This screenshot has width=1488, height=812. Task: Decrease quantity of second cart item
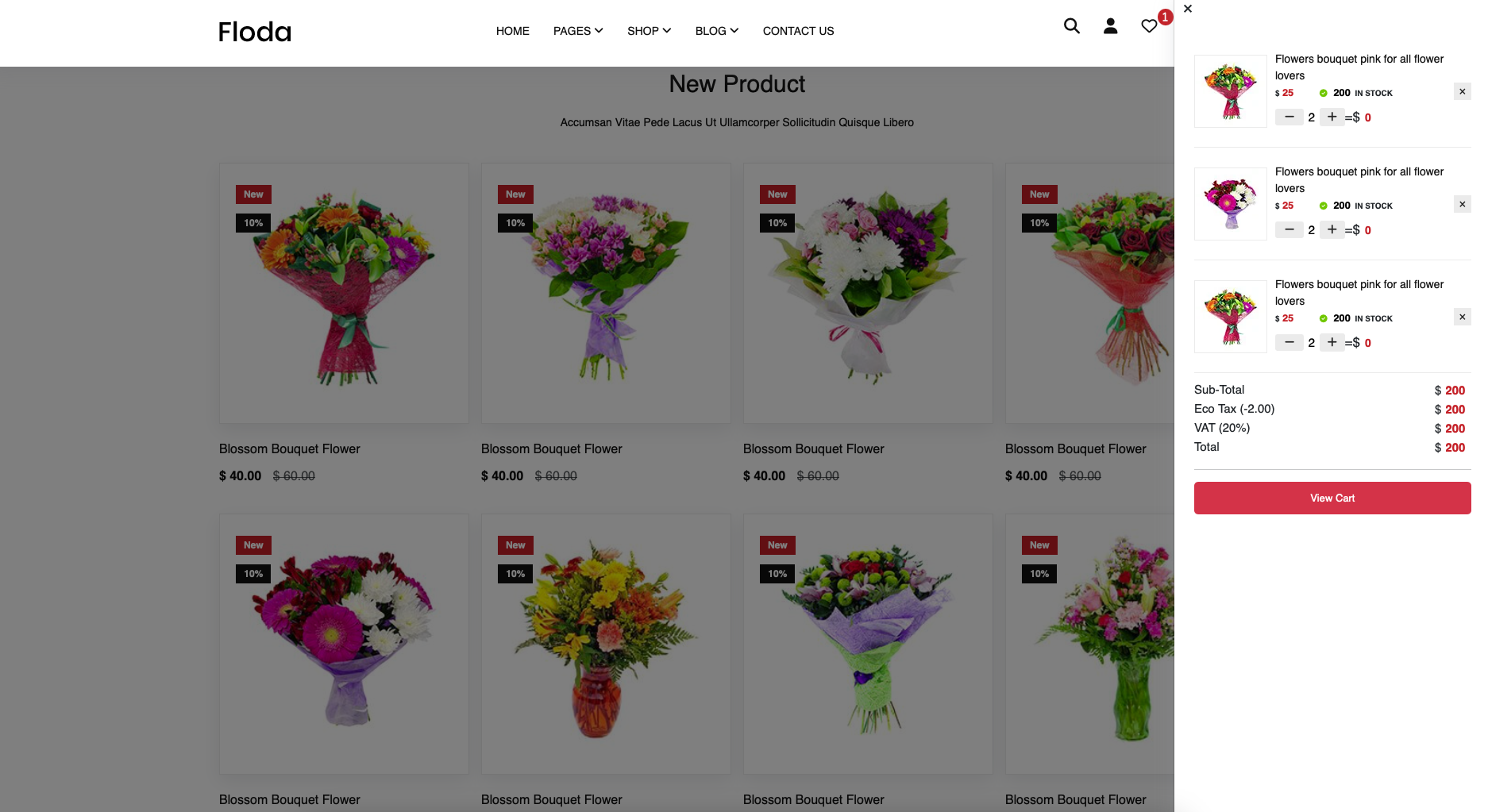click(1289, 229)
